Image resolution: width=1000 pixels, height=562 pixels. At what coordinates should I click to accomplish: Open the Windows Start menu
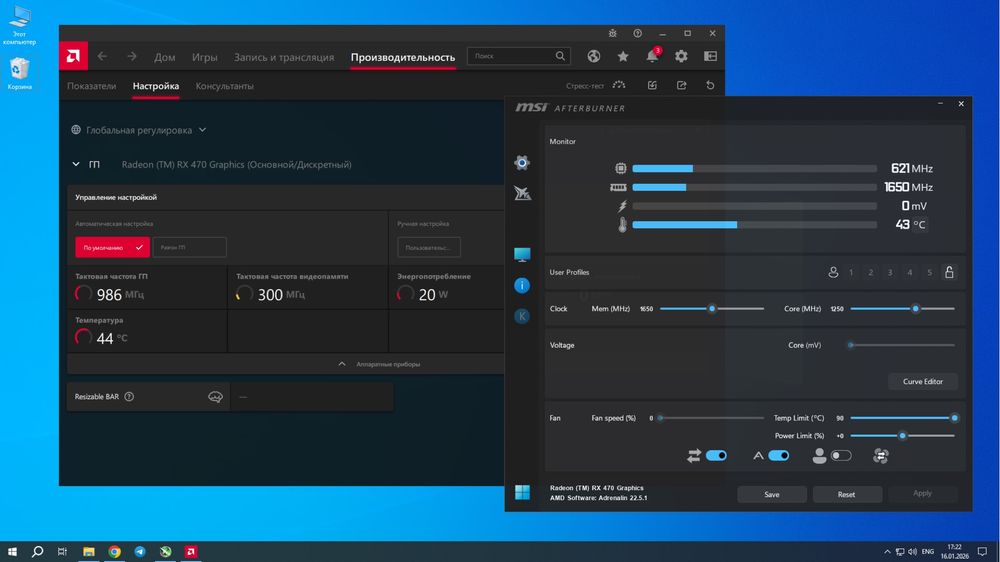tap(11, 551)
